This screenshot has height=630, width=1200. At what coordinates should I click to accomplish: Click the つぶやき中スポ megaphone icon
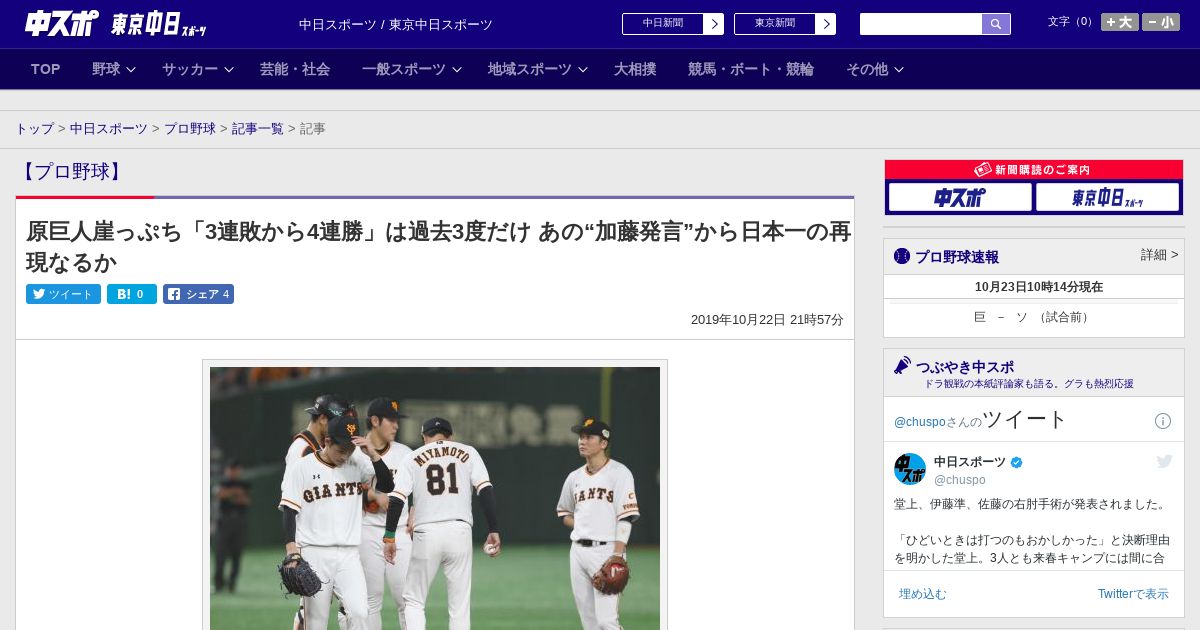[x=902, y=366]
